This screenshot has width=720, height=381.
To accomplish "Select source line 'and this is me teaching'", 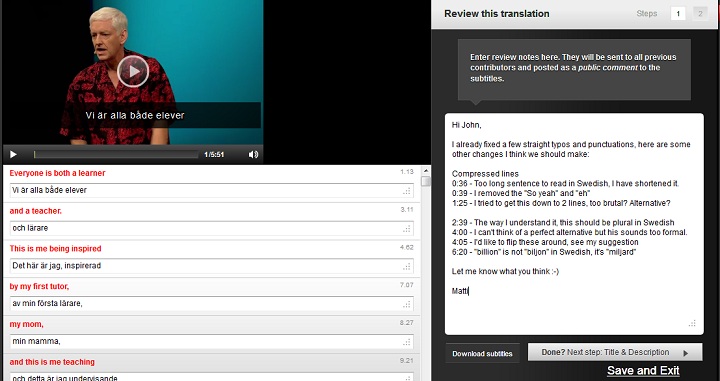I will 52,362.
